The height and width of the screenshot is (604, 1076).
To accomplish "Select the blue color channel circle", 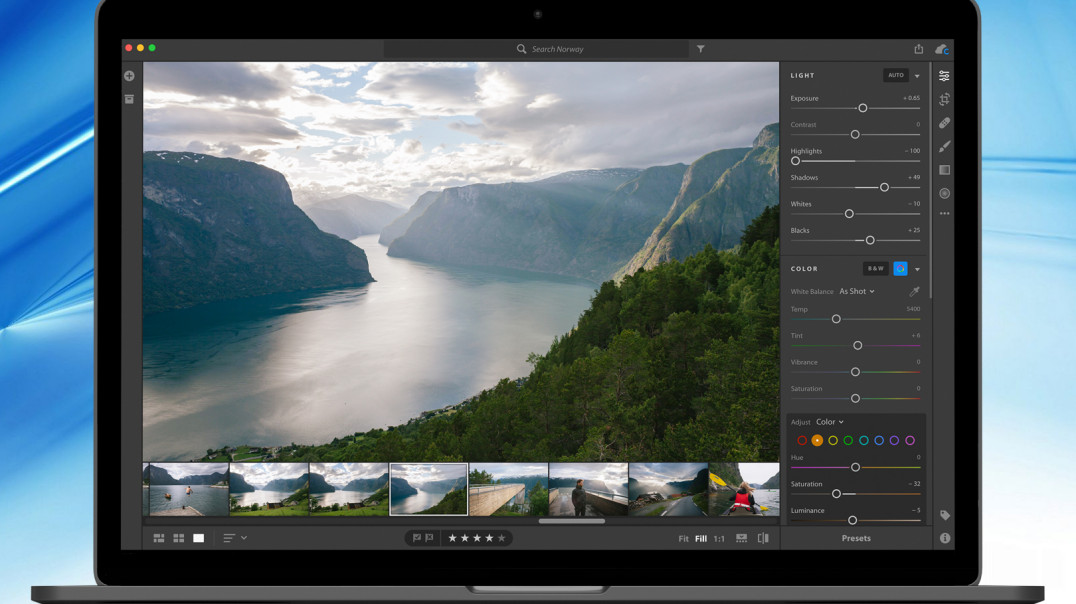I will [879, 441].
